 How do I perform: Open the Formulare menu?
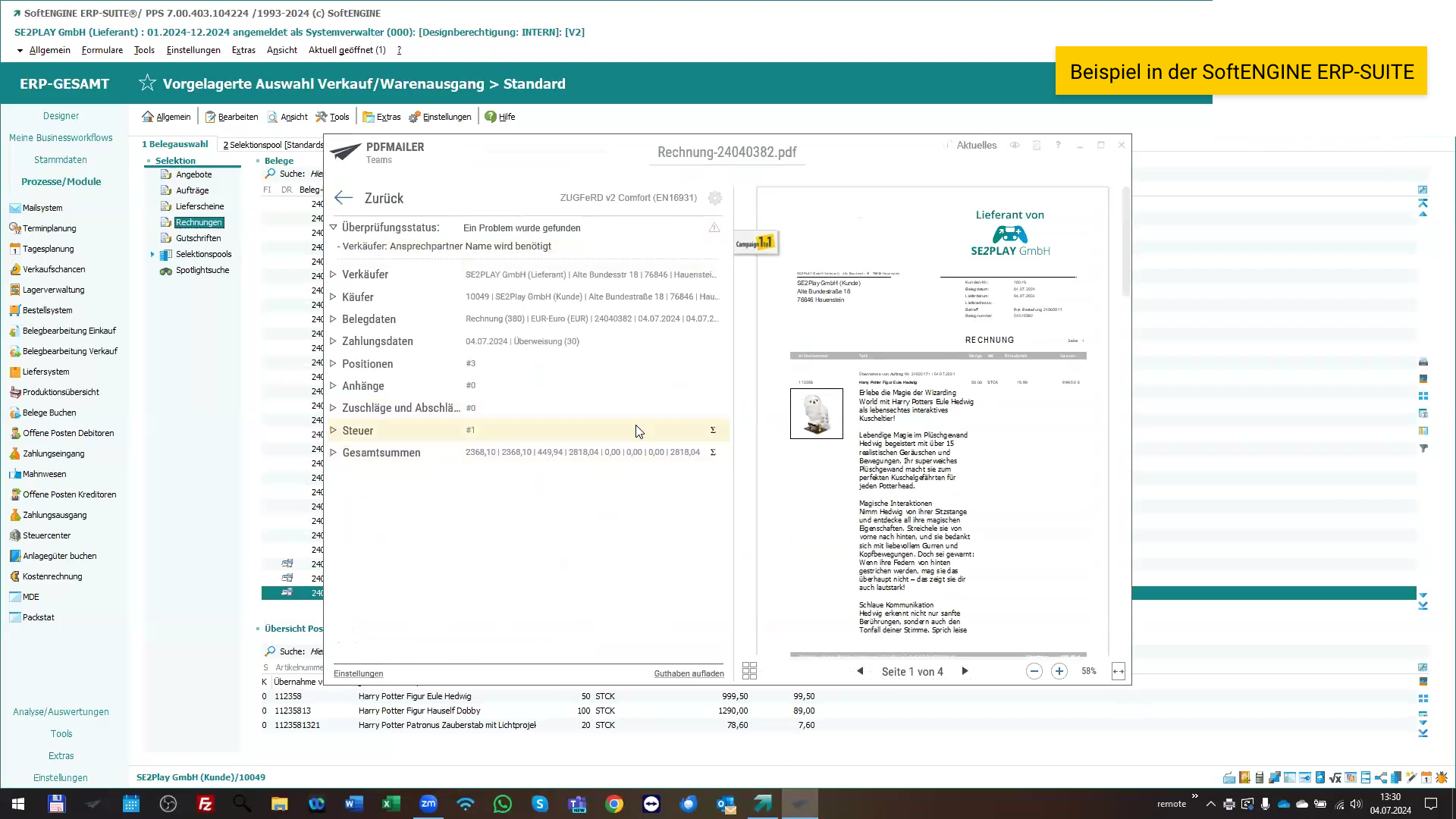coord(102,50)
